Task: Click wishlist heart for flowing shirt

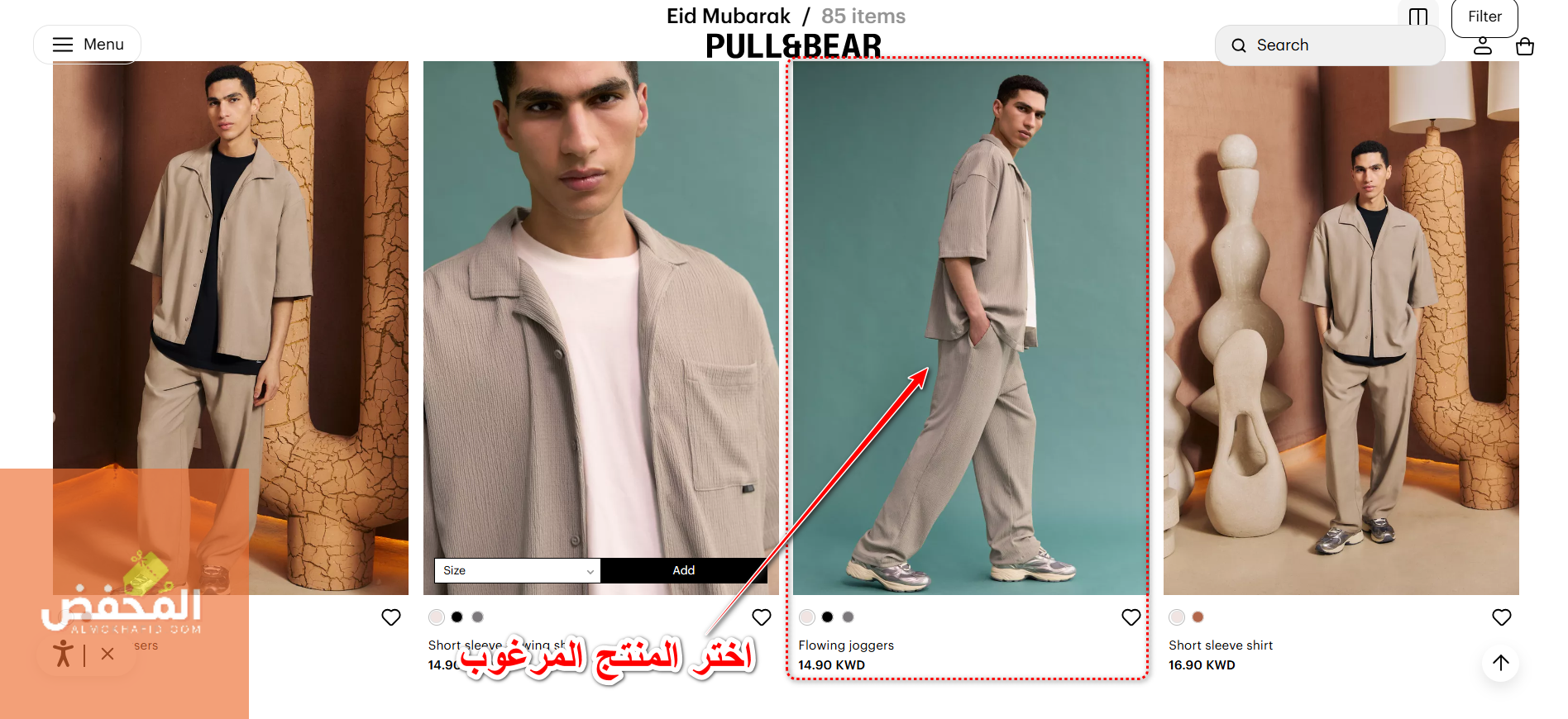Action: click(x=762, y=617)
